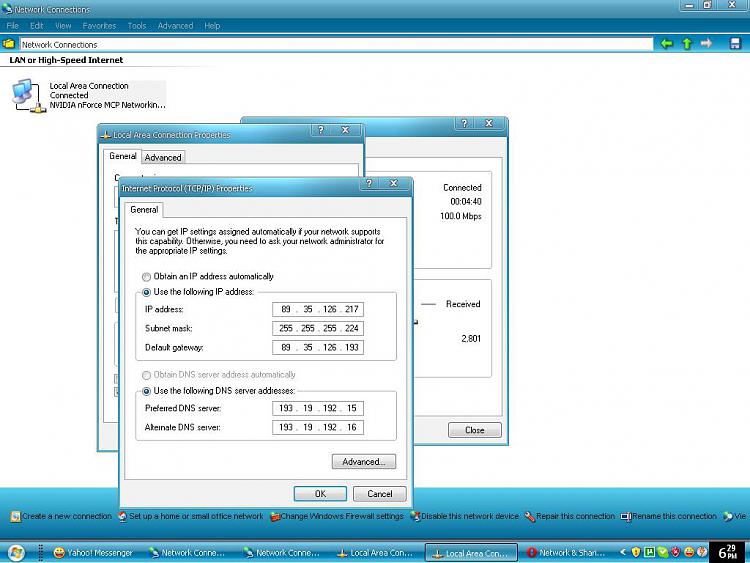750x563 pixels.
Task: Open the Tools menu
Action: (137, 25)
